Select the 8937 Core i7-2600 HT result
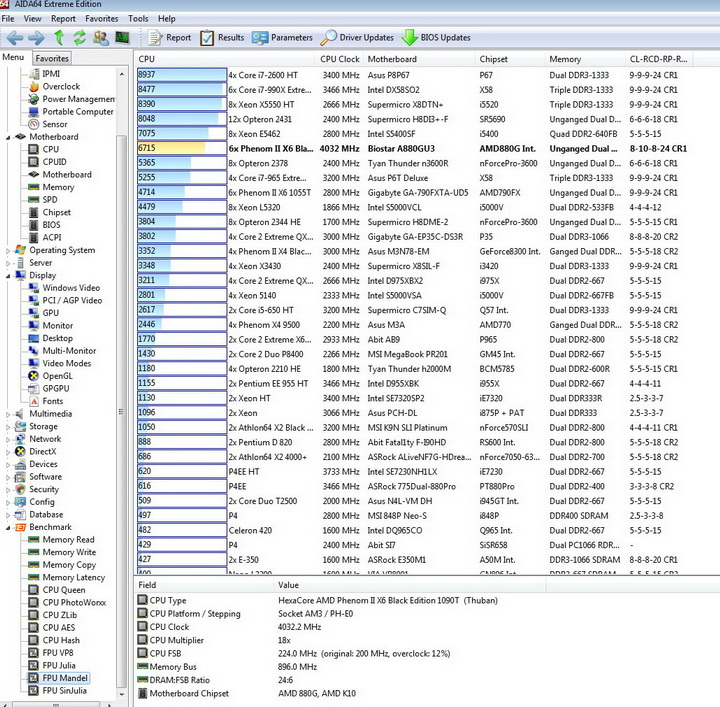 tap(407, 75)
